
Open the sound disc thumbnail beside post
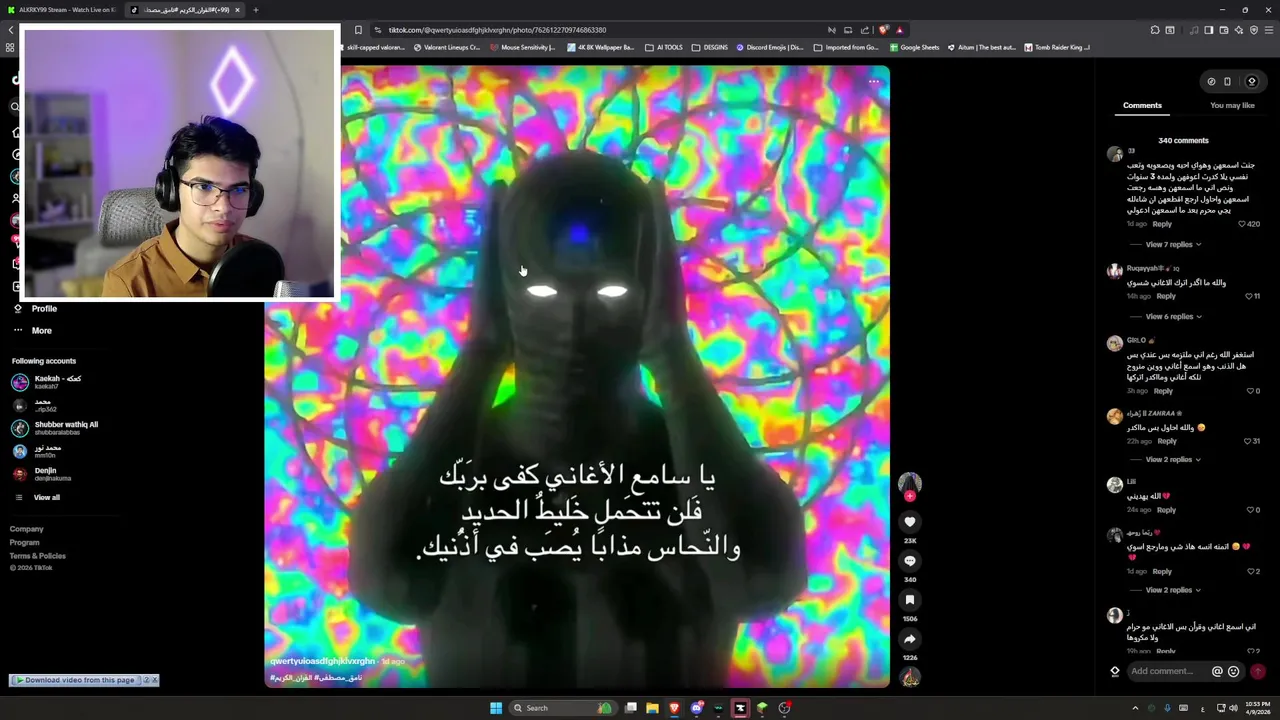(x=910, y=677)
